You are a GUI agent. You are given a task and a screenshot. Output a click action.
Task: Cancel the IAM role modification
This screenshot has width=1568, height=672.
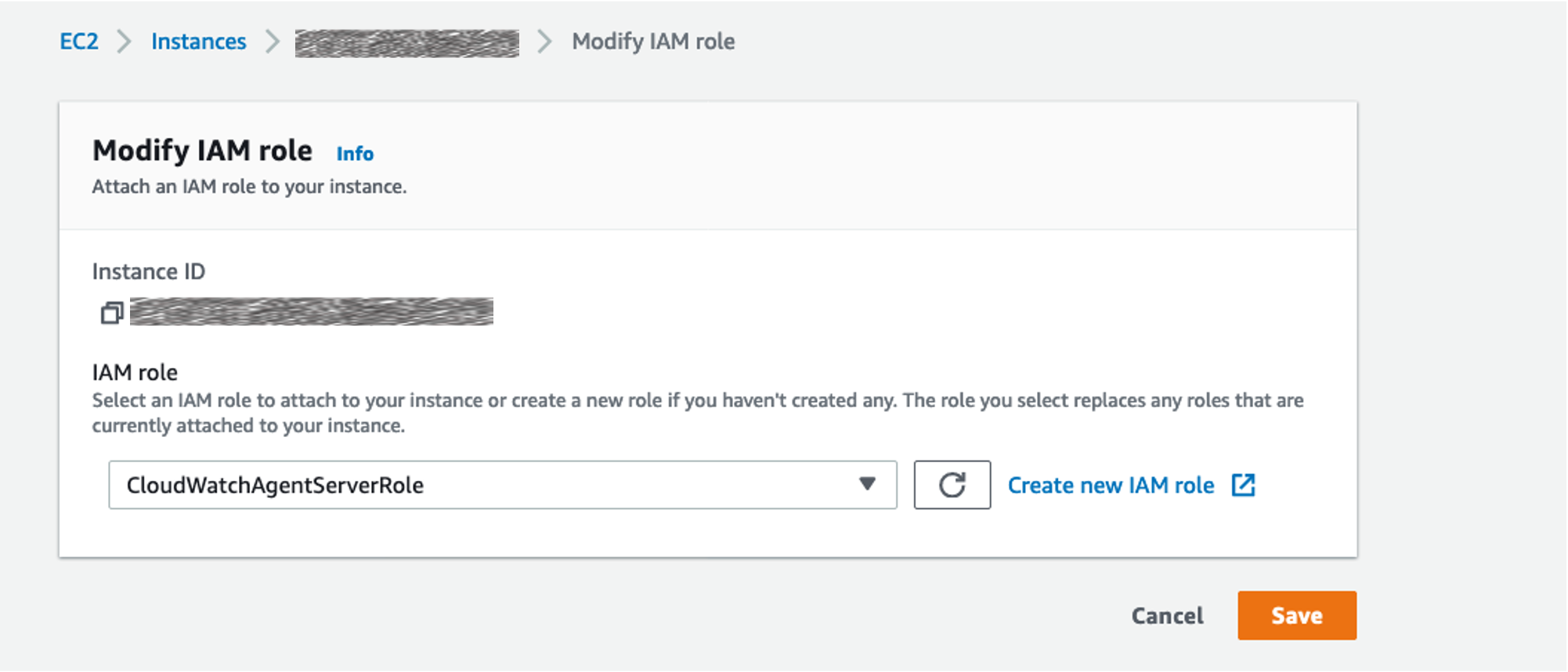tap(1167, 616)
